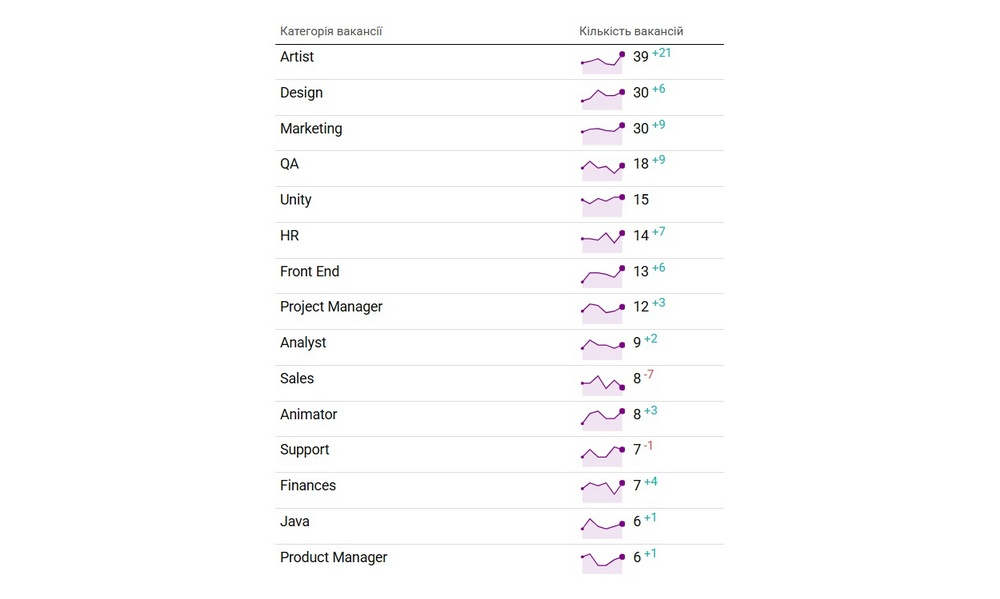Viewport: 1000px width, 599px height.
Task: Select the Front End category row
Action: click(x=499, y=276)
